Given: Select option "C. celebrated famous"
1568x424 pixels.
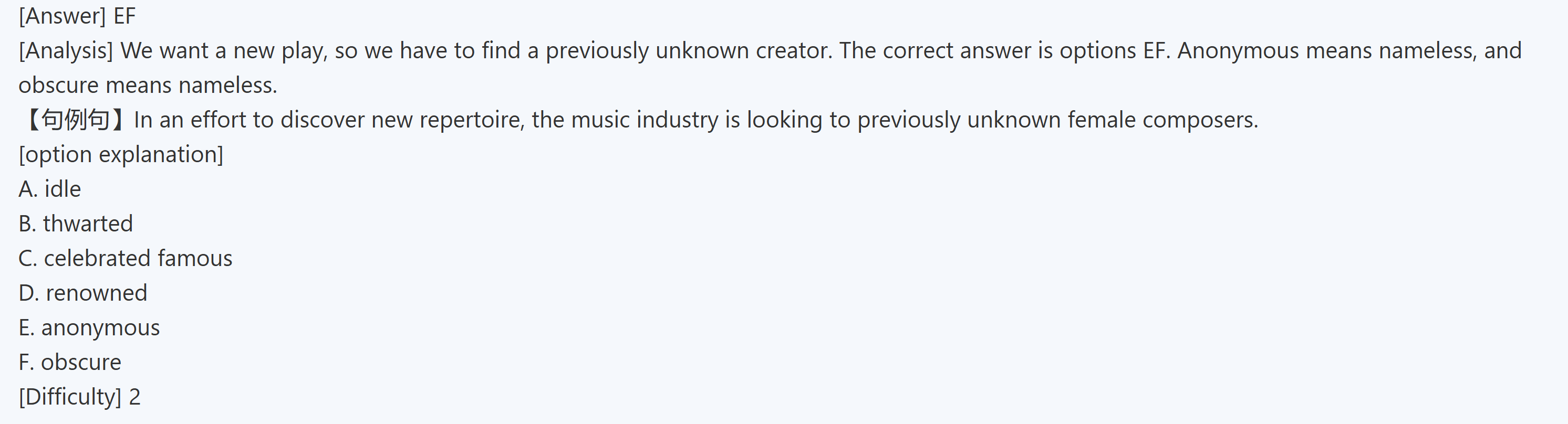Looking at the screenshot, I should (x=126, y=259).
